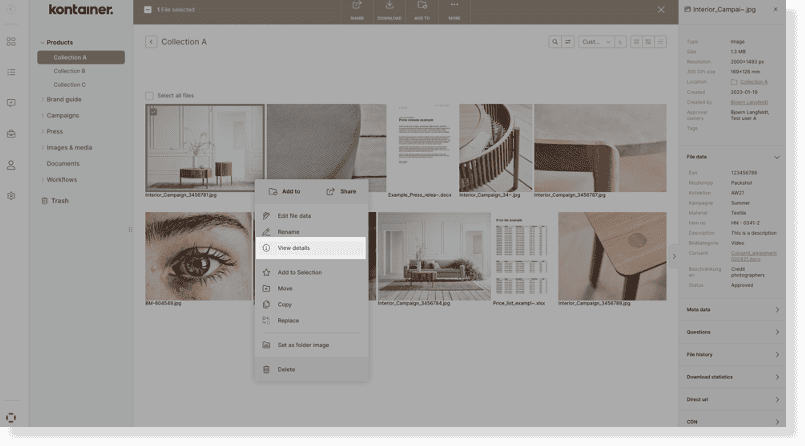Click the back arrow beside Collection A

click(151, 42)
